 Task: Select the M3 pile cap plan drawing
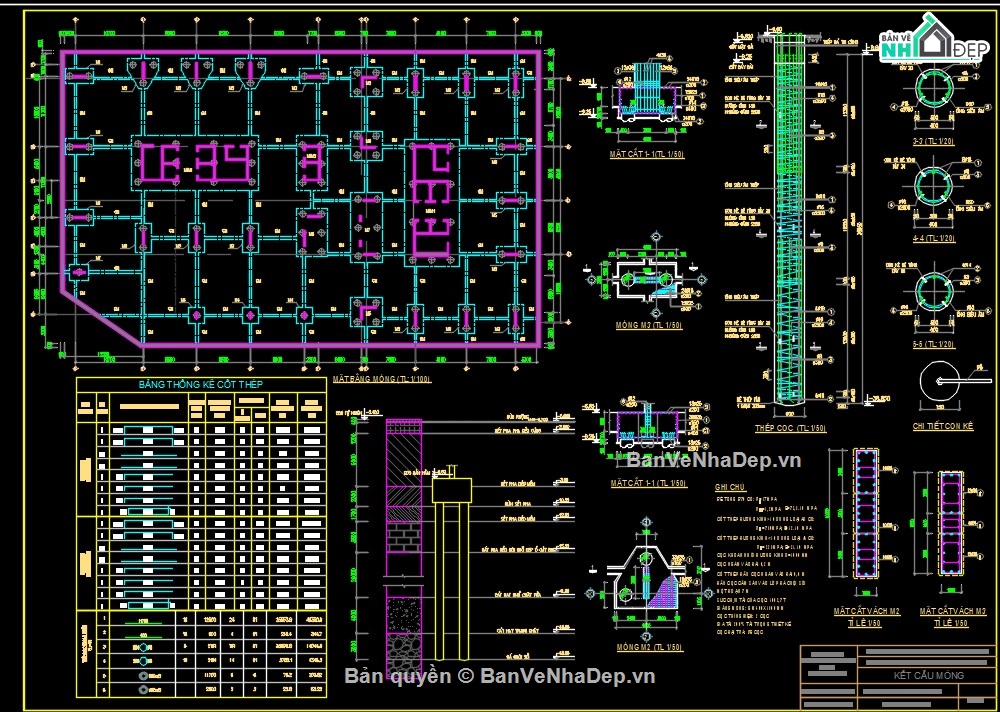click(x=647, y=281)
